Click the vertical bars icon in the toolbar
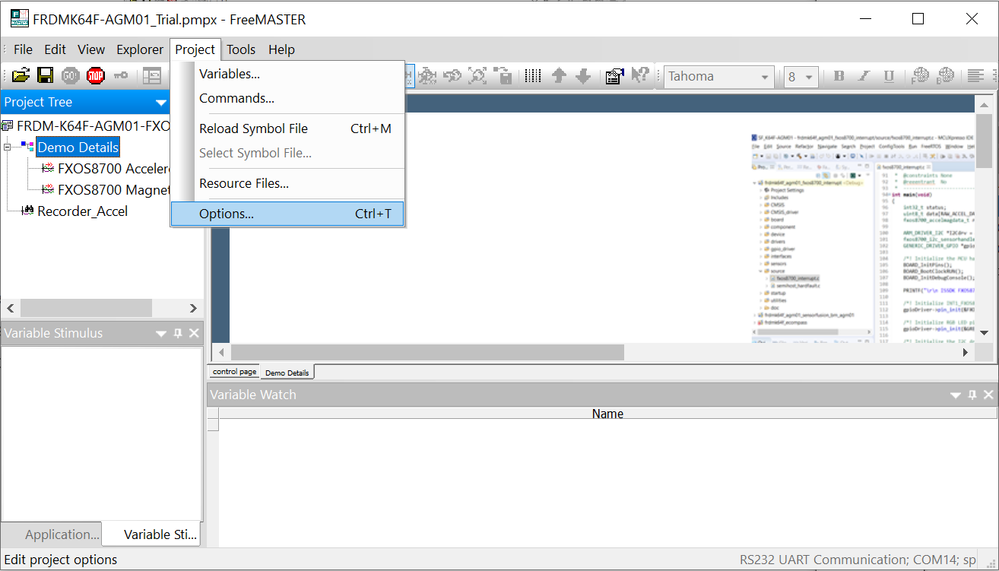 [533, 76]
